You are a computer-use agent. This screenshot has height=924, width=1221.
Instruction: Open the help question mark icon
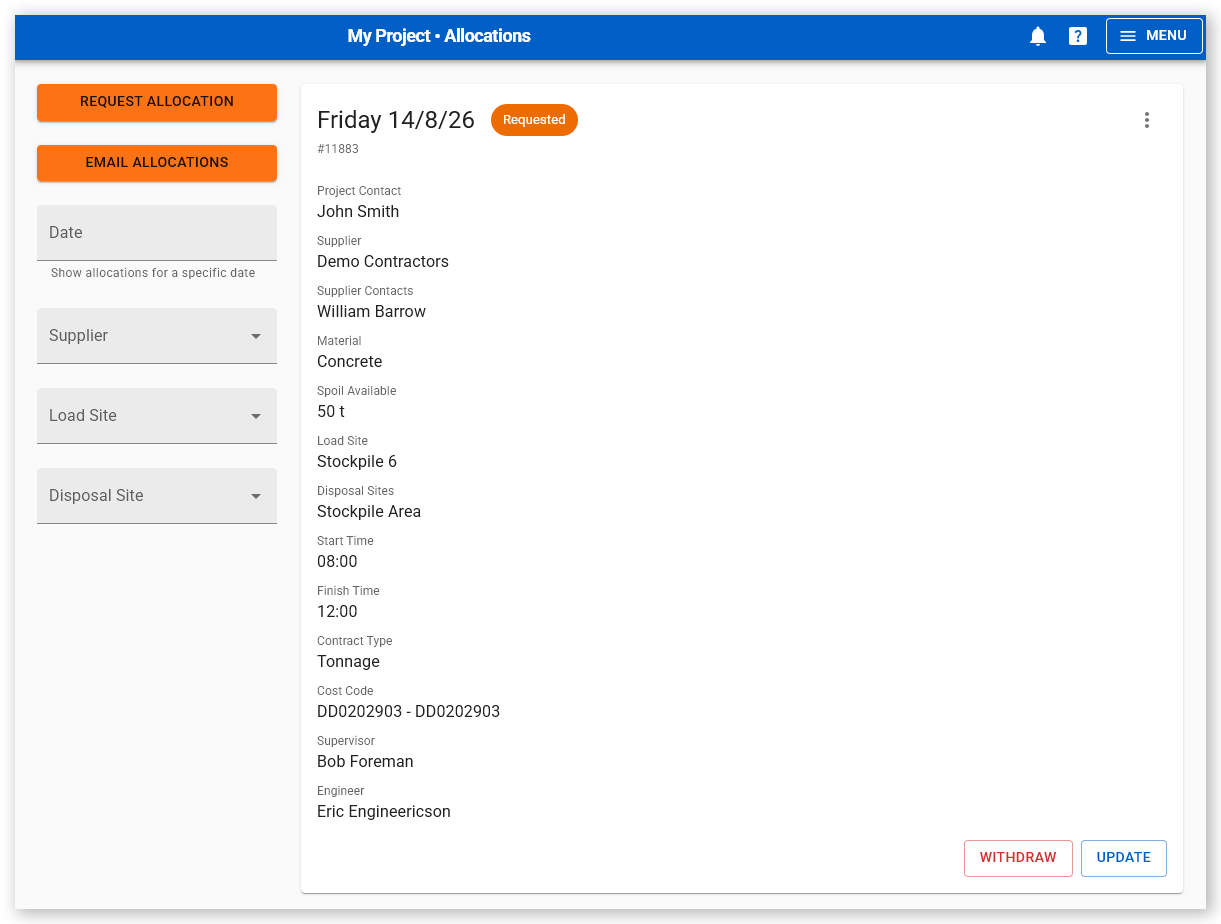[x=1078, y=36]
